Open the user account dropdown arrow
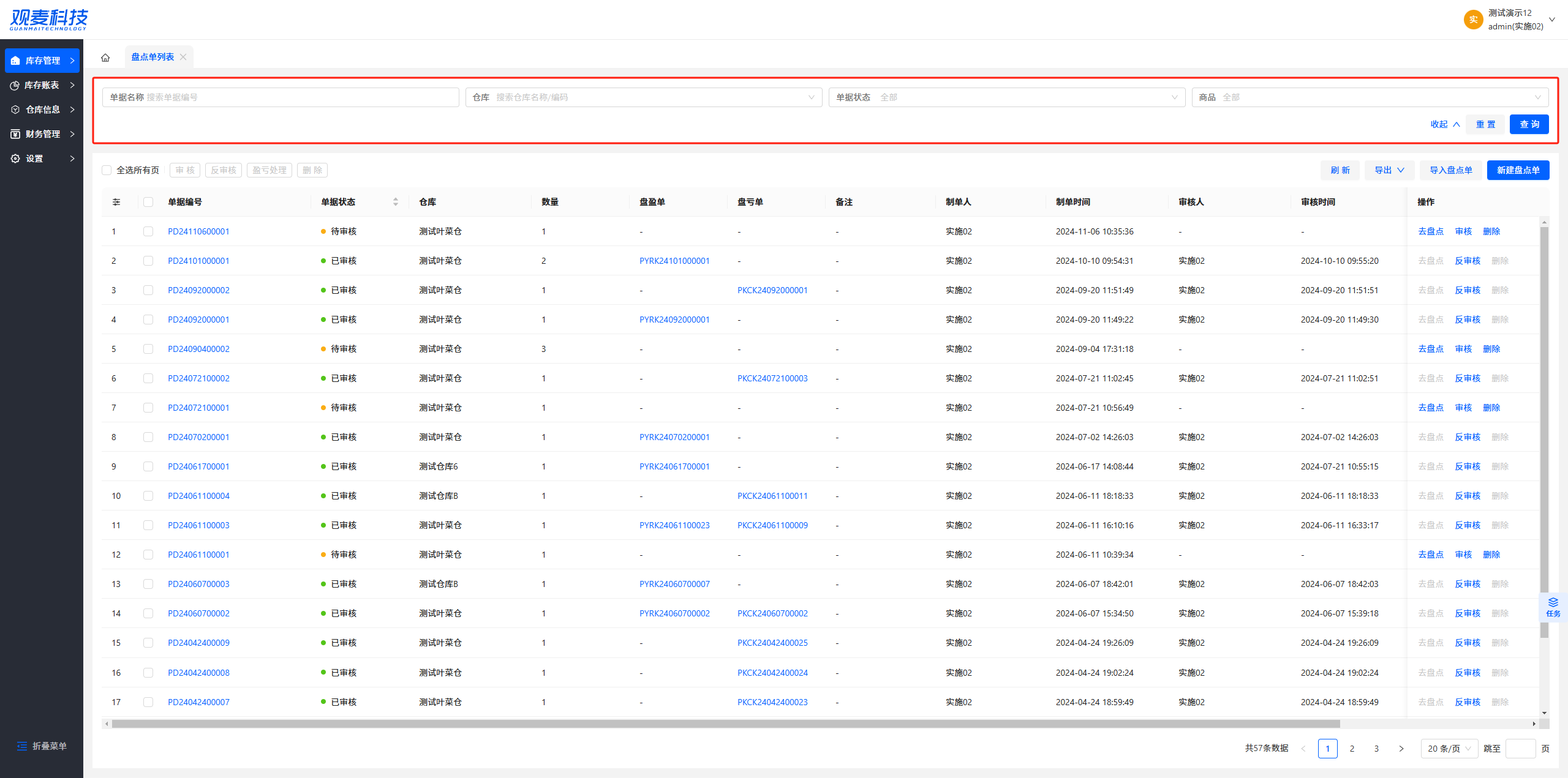1568x778 pixels. pyautogui.click(x=1552, y=20)
